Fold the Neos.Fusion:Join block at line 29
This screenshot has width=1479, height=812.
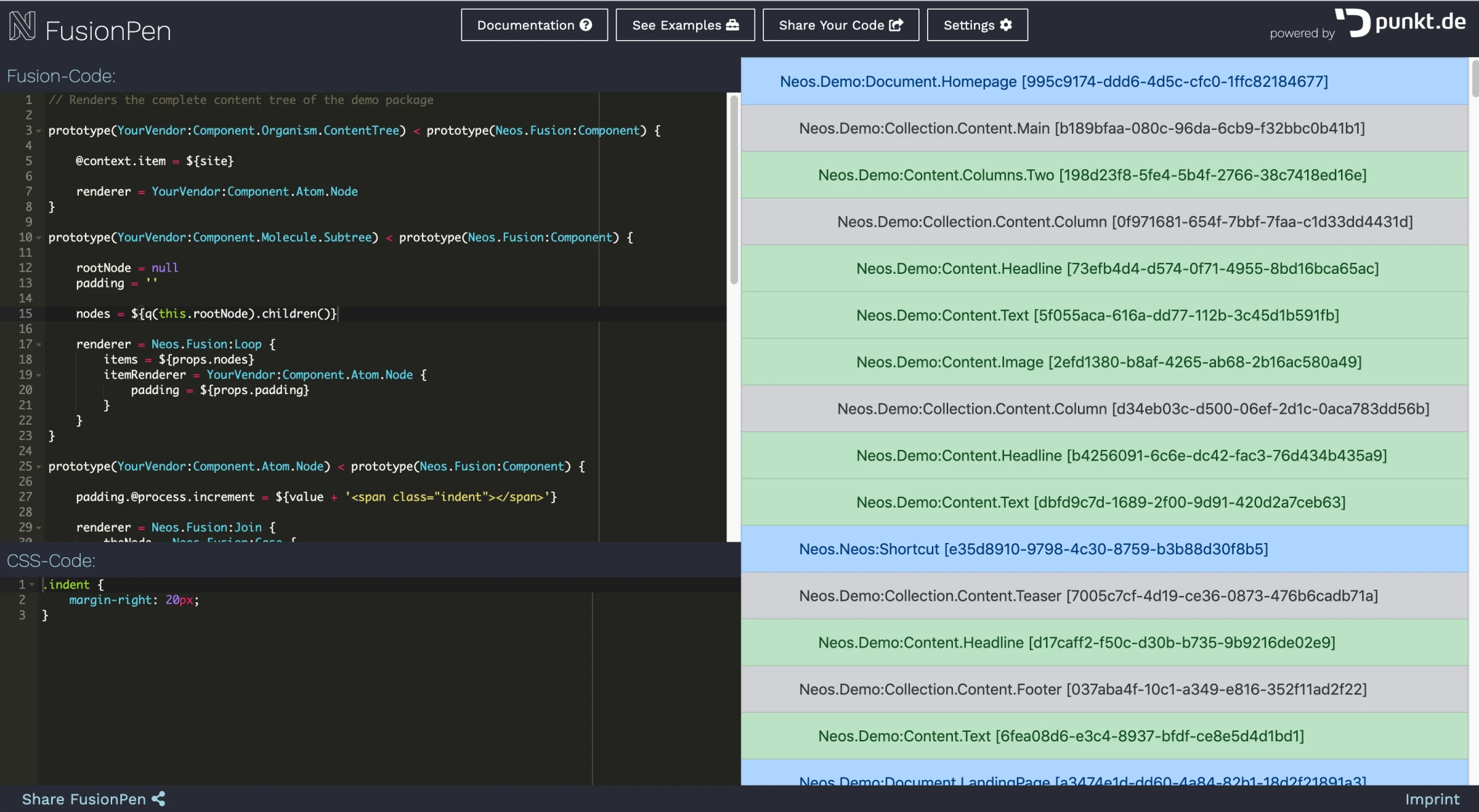click(39, 527)
